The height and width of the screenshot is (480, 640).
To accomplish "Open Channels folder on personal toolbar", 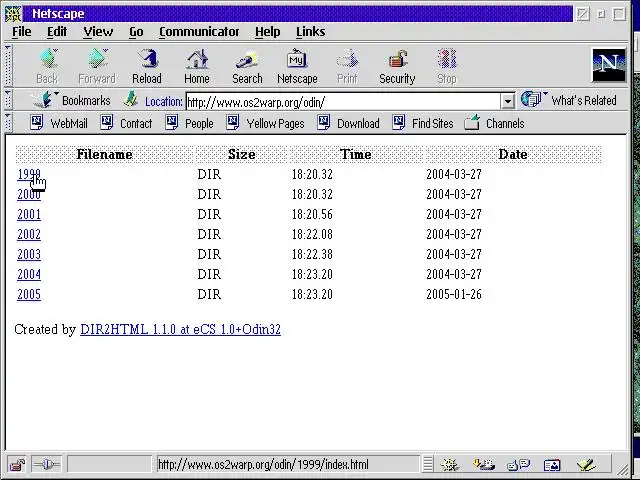I will pyautogui.click(x=494, y=123).
